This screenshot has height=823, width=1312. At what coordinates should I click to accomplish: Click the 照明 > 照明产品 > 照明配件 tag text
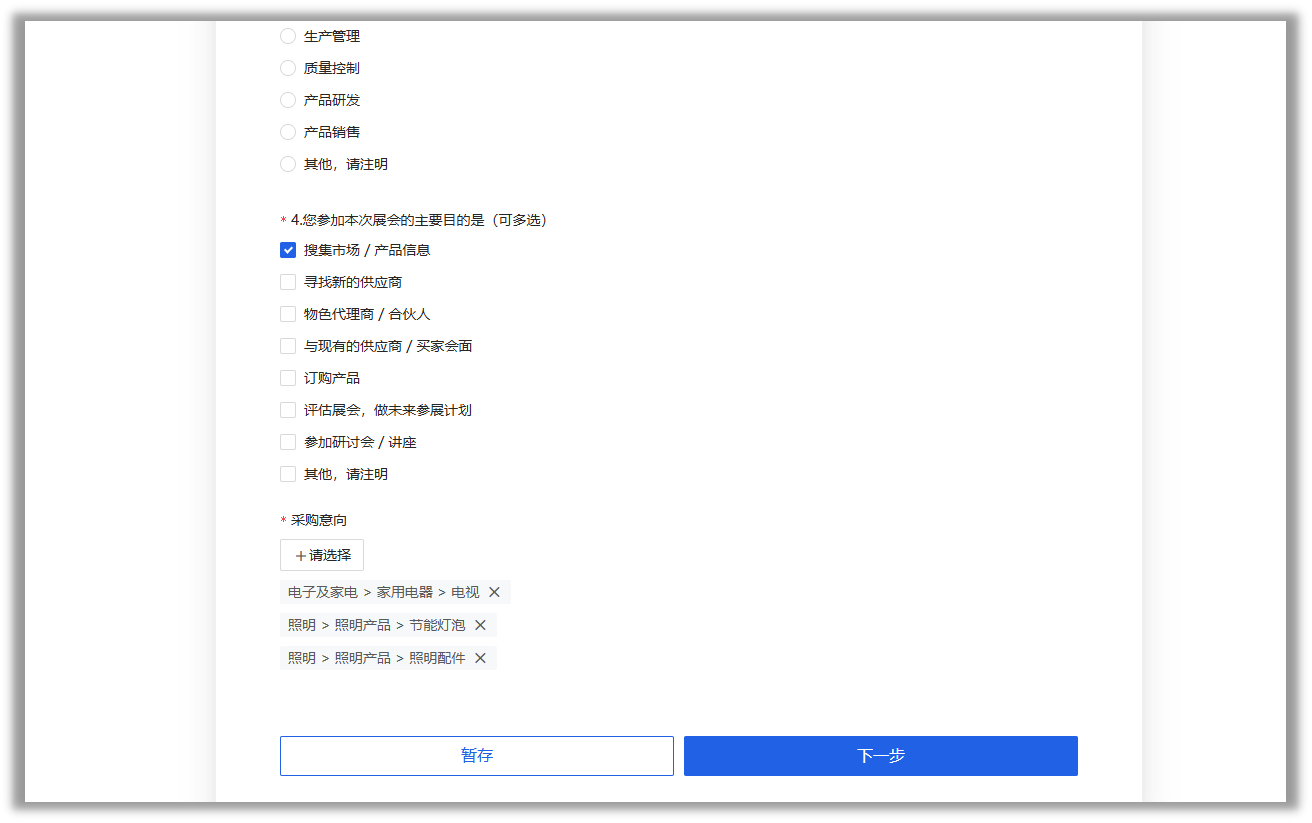(x=377, y=658)
